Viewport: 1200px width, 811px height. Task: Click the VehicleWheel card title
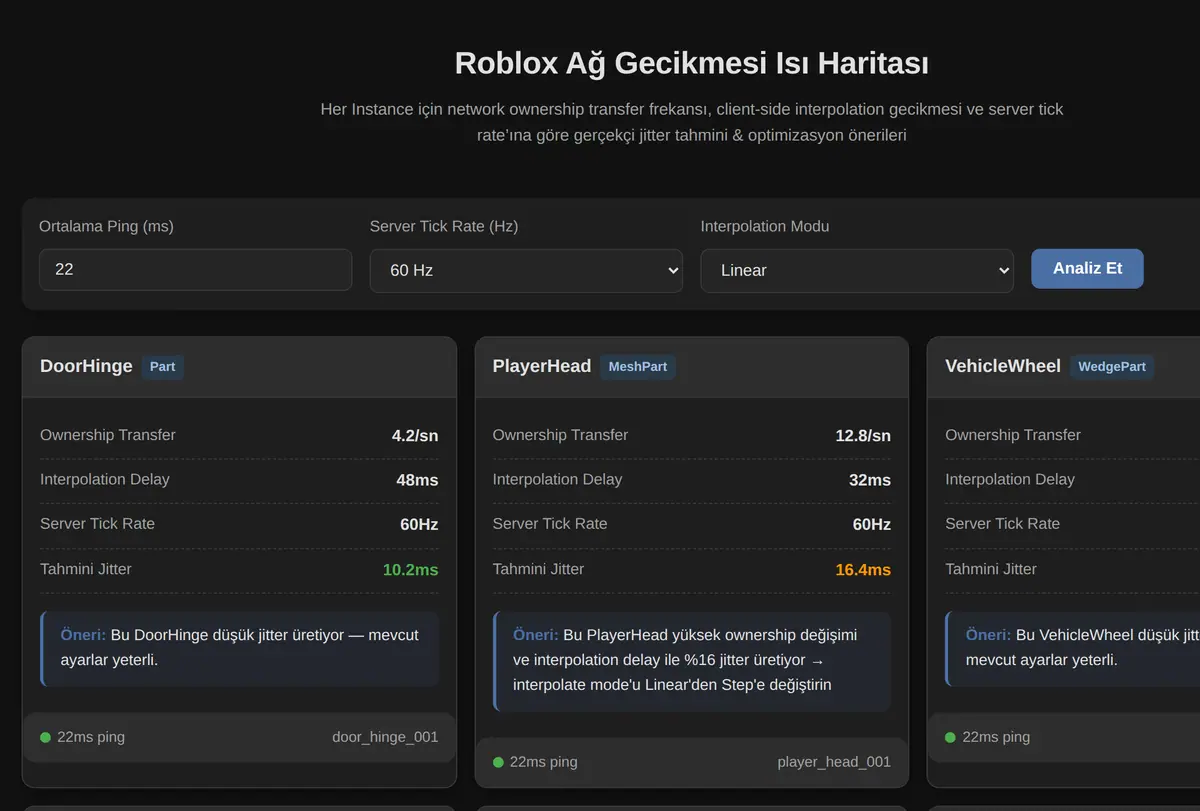click(x=1003, y=366)
